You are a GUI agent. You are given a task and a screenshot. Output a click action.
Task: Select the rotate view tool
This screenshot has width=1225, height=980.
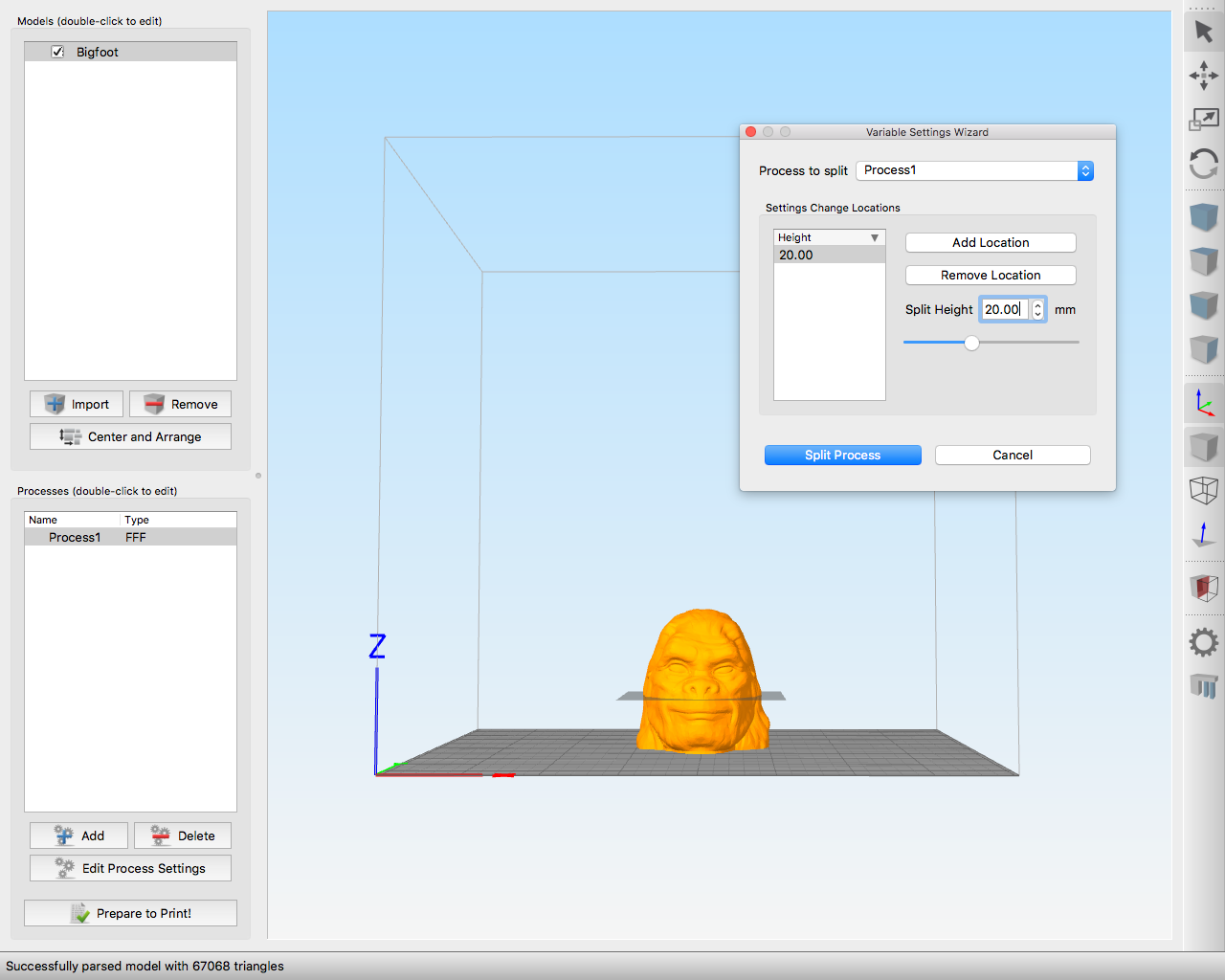(x=1203, y=164)
